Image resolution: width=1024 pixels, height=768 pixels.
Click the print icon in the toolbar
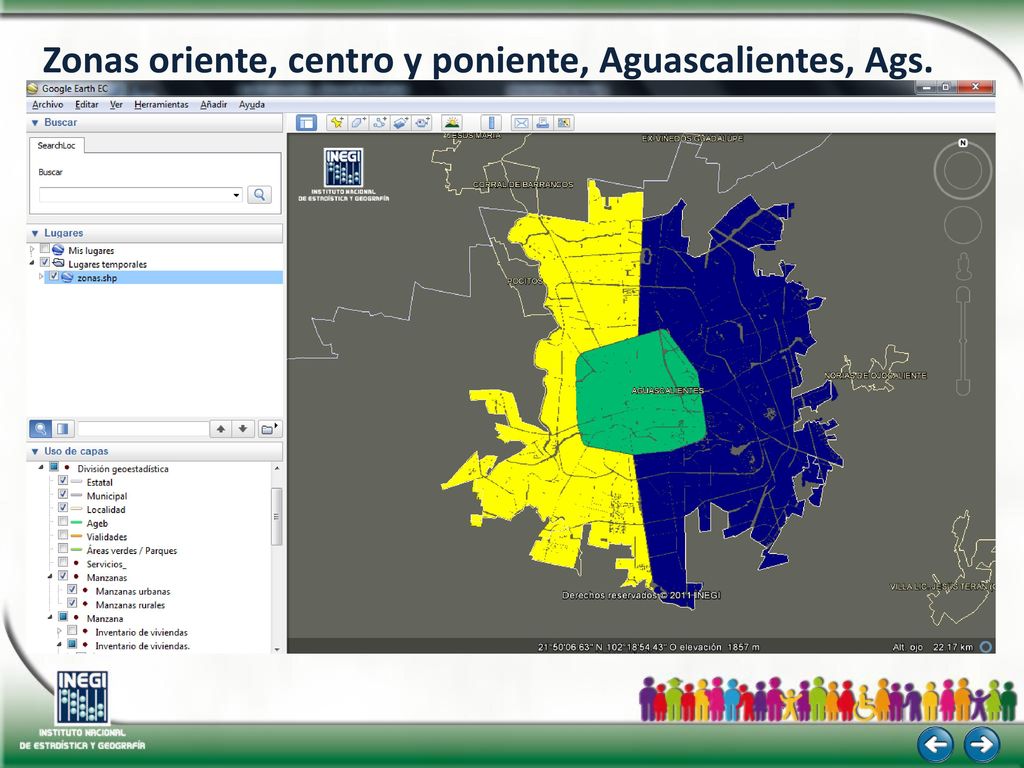pos(542,122)
